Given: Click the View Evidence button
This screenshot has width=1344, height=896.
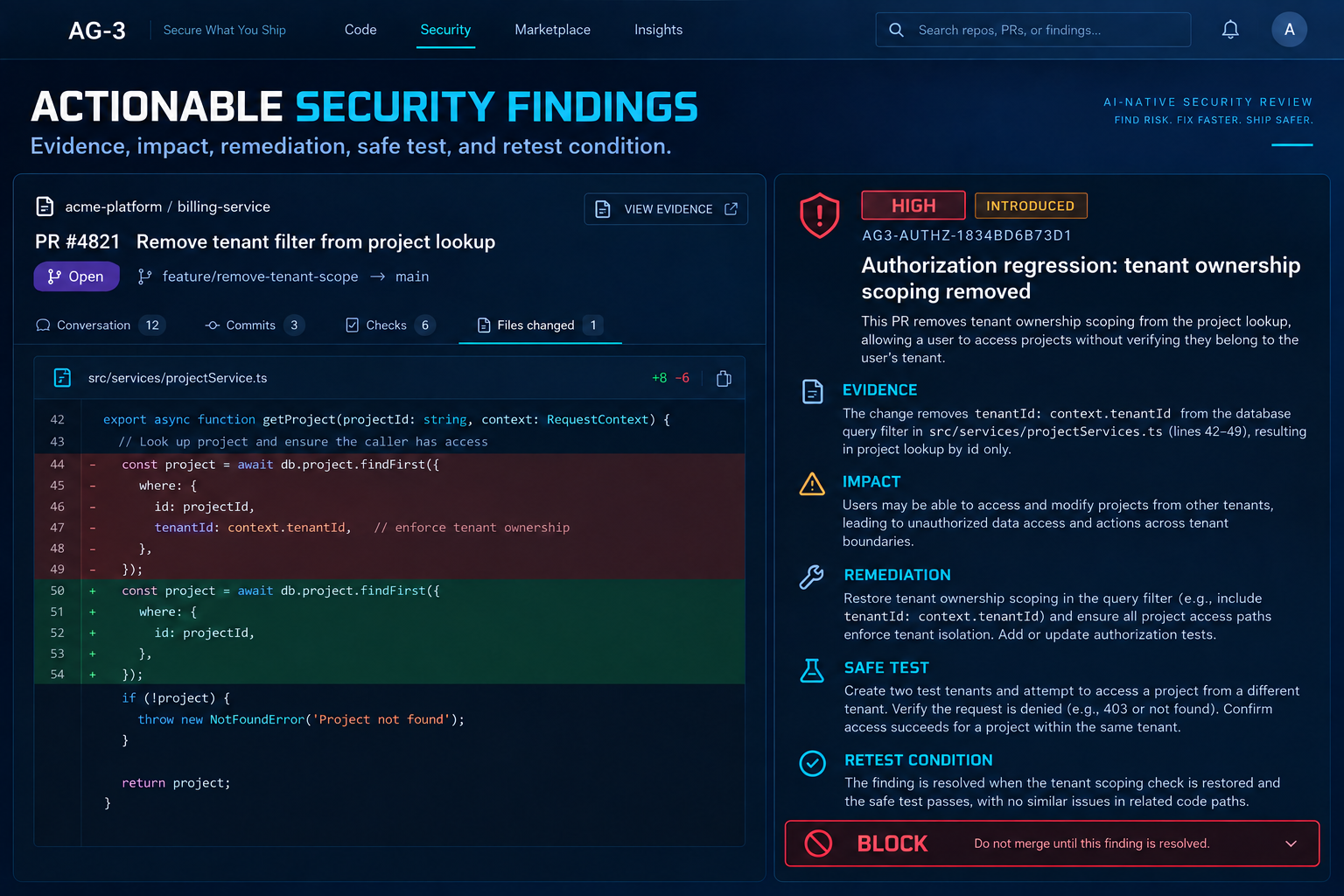Looking at the screenshot, I should coord(666,209).
